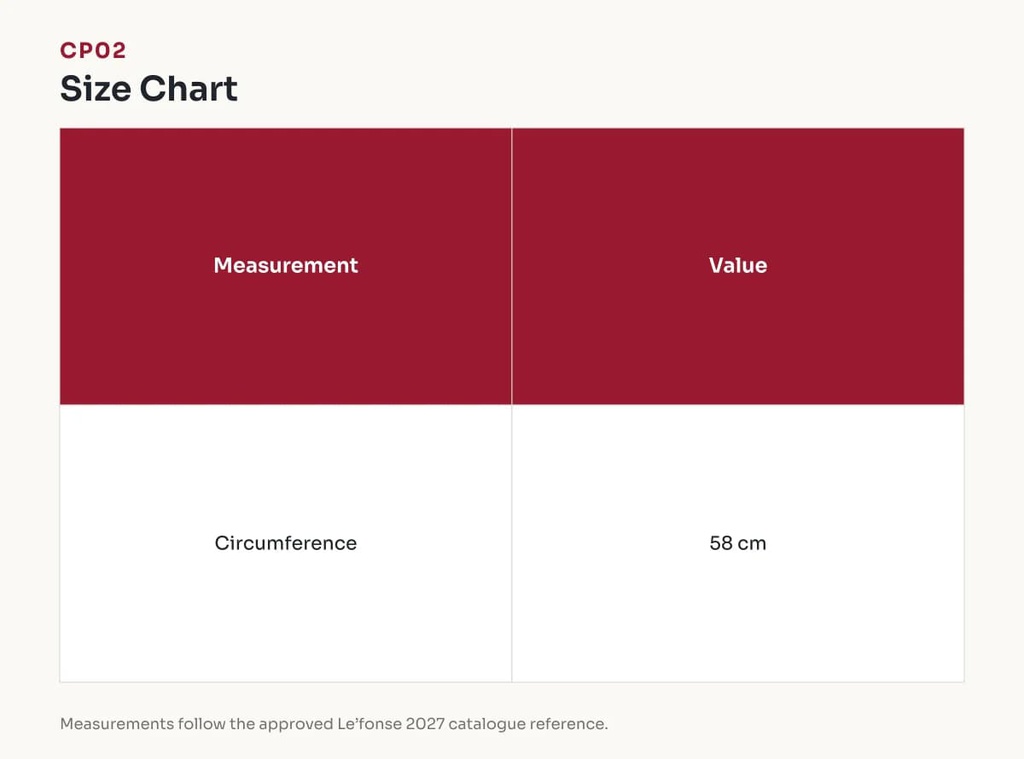The height and width of the screenshot is (759, 1024).
Task: Select the word "Chart" in the heading
Action: pos(189,88)
